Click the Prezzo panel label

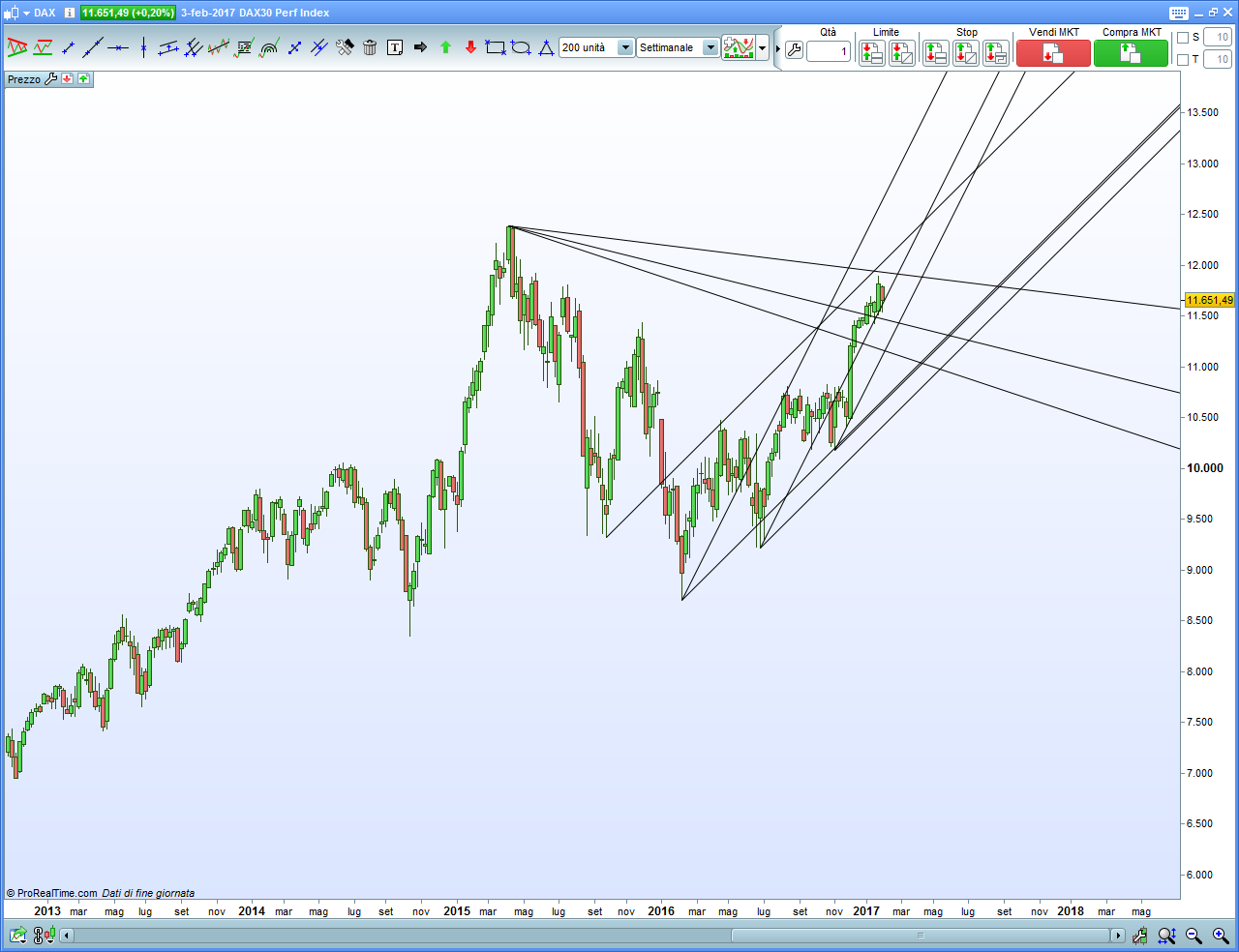point(24,79)
